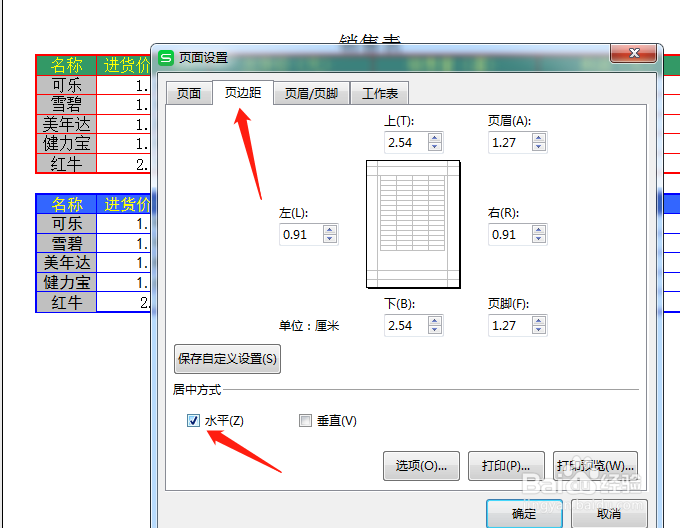Increase the 下(B) margin with the up arrow
The width and height of the screenshot is (680, 528).
pyautogui.click(x=435, y=321)
